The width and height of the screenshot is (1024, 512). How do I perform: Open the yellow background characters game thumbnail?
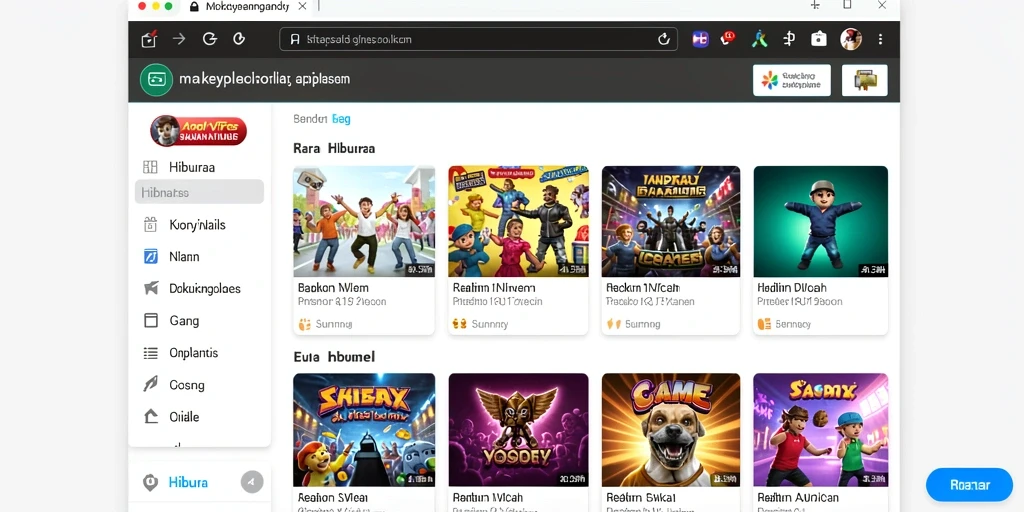click(518, 221)
